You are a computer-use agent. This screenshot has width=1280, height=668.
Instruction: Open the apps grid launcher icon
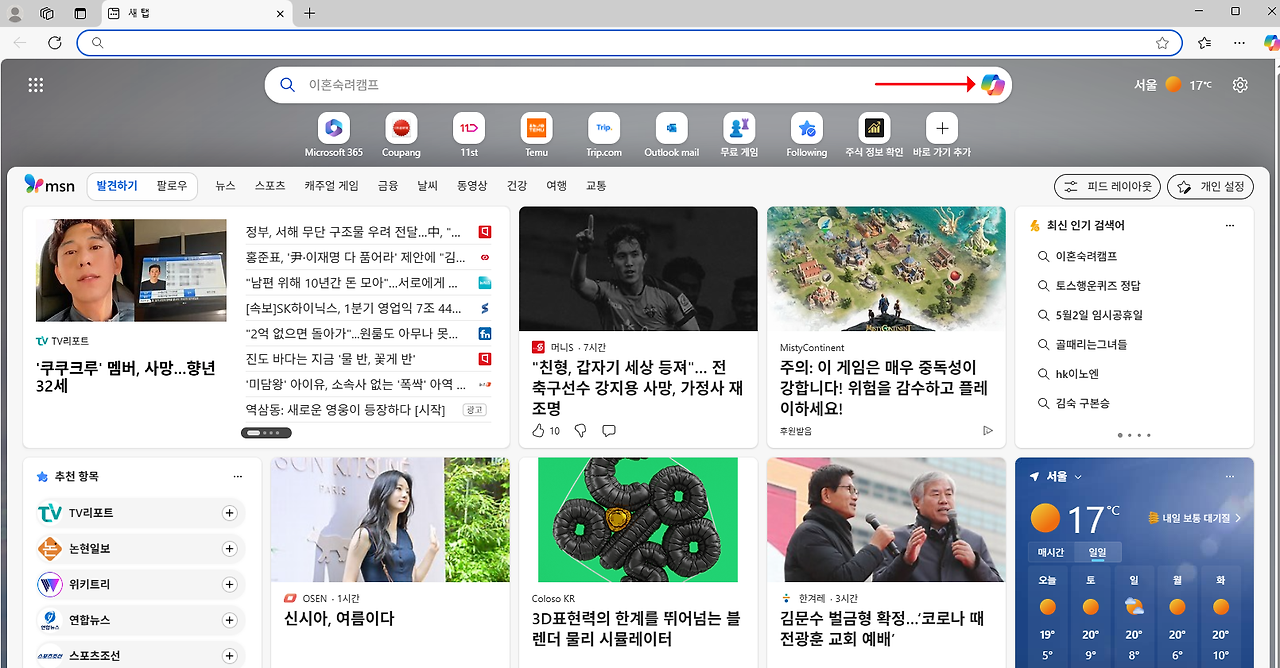36,85
